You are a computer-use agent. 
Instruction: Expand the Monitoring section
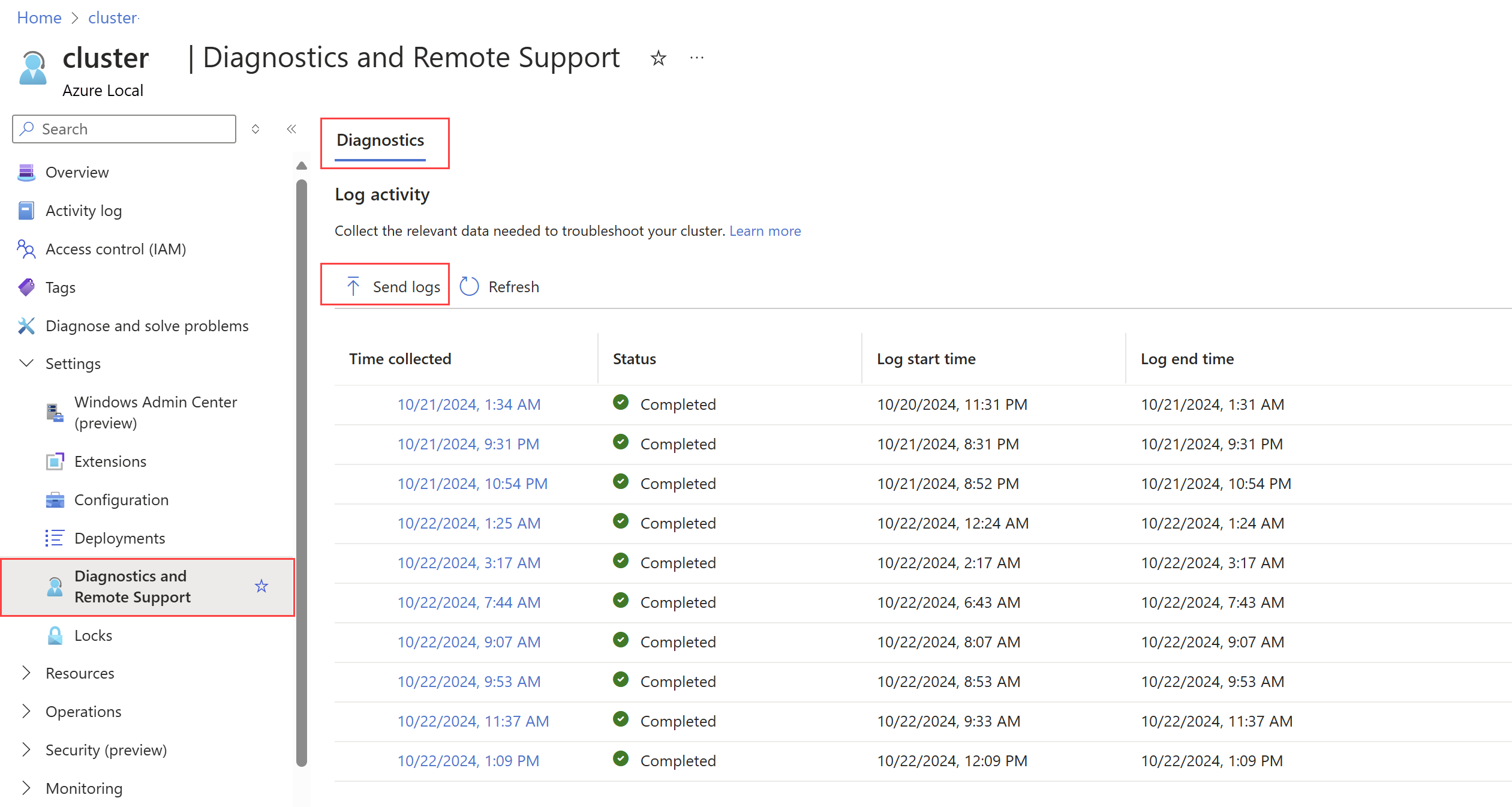click(x=26, y=788)
